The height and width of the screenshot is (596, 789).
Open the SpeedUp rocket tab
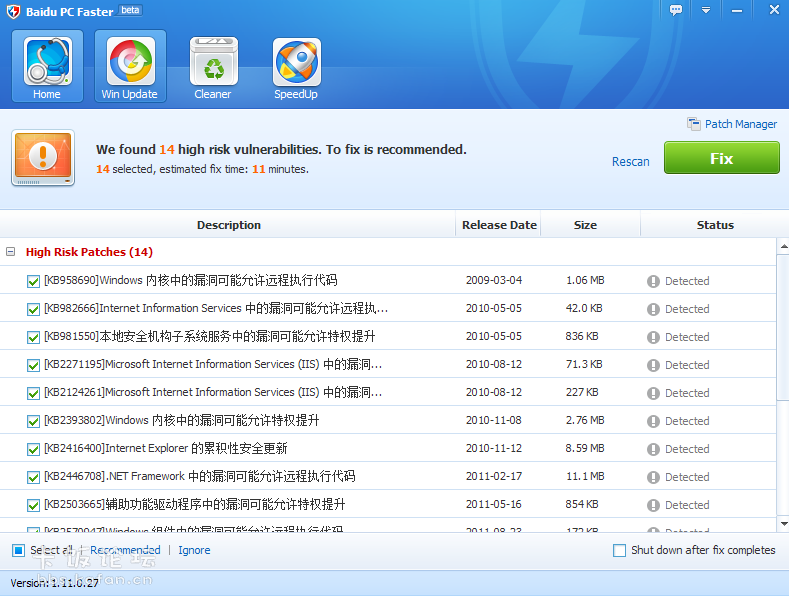click(x=296, y=66)
